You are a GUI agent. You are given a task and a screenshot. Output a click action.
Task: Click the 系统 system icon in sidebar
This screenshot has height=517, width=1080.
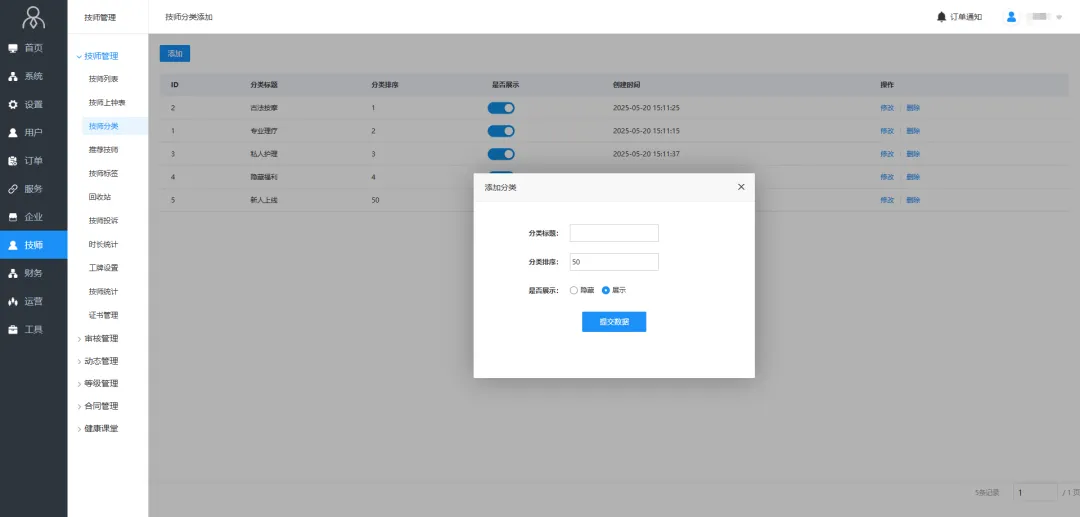pos(13,76)
